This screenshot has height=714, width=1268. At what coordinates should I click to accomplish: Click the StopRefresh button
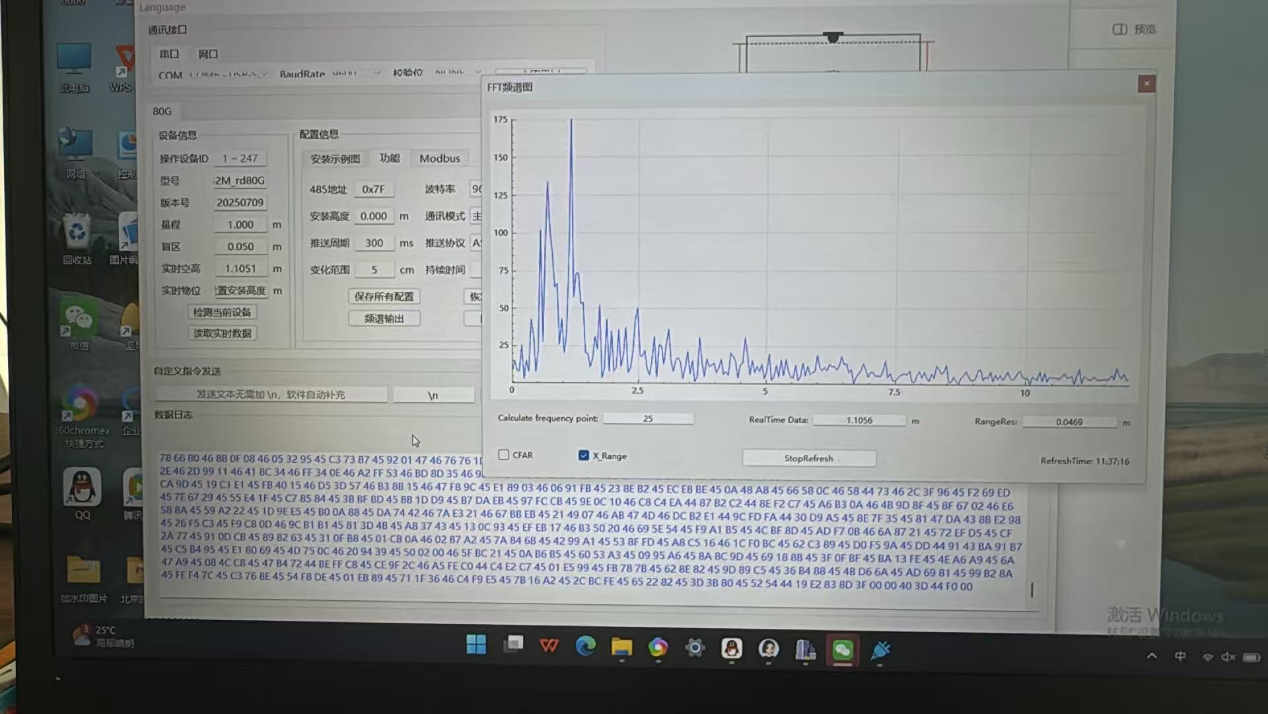pos(809,458)
